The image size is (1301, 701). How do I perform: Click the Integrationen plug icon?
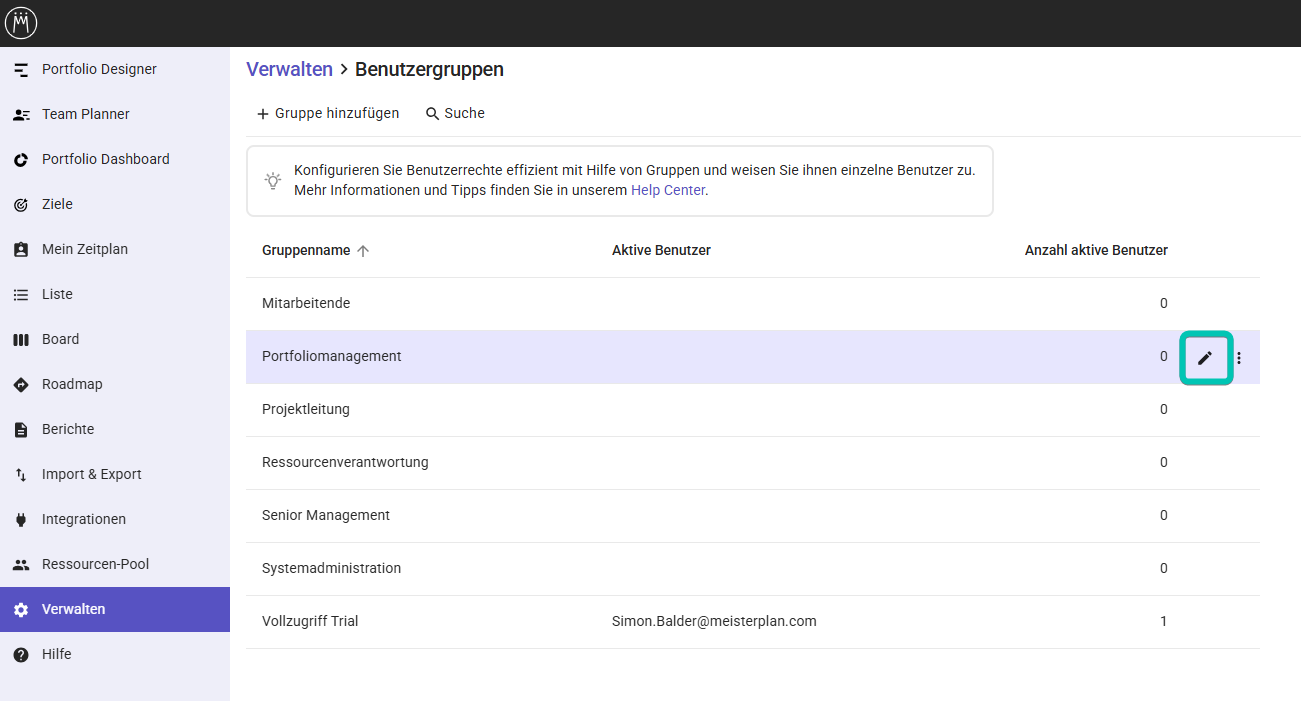pos(21,520)
